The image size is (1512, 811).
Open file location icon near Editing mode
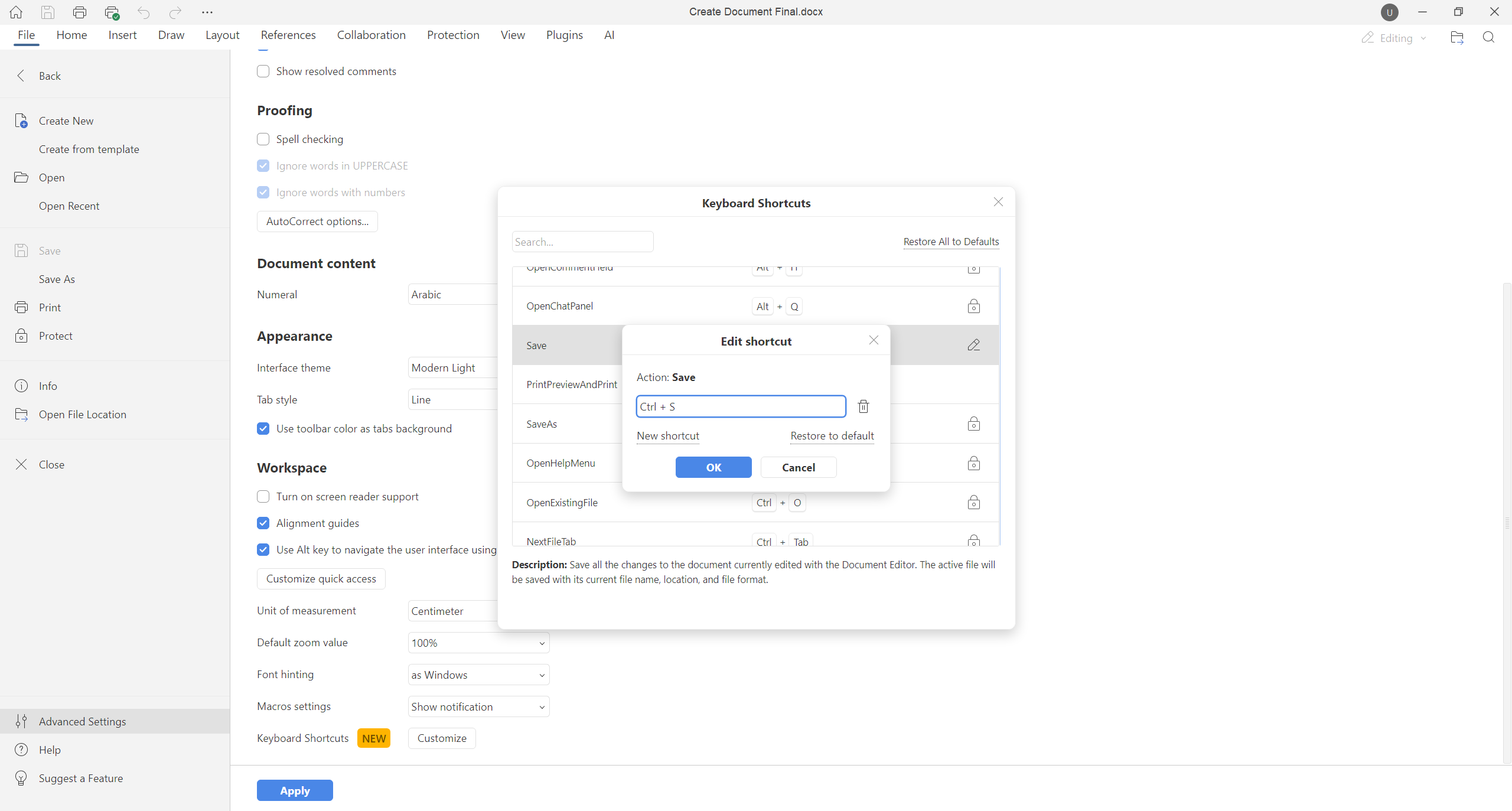point(1456,38)
